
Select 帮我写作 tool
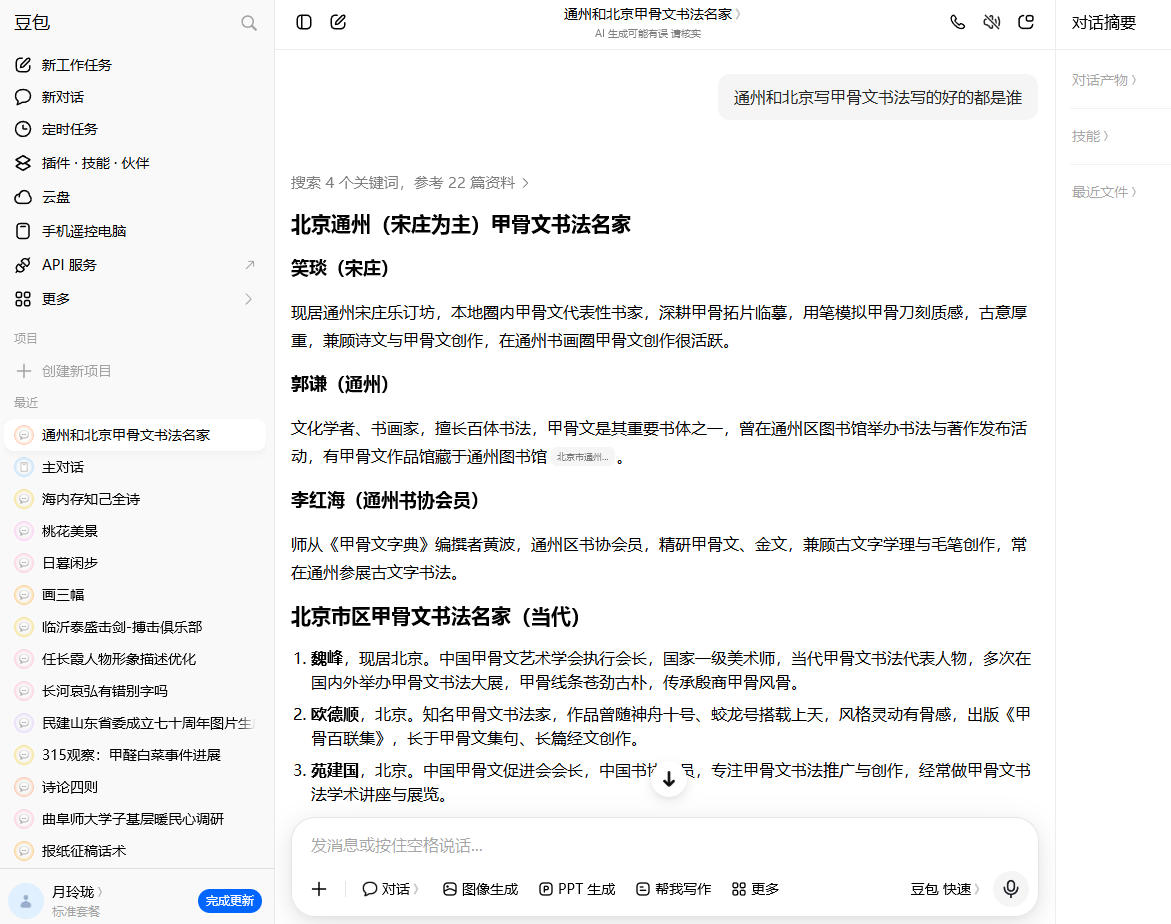tap(673, 889)
